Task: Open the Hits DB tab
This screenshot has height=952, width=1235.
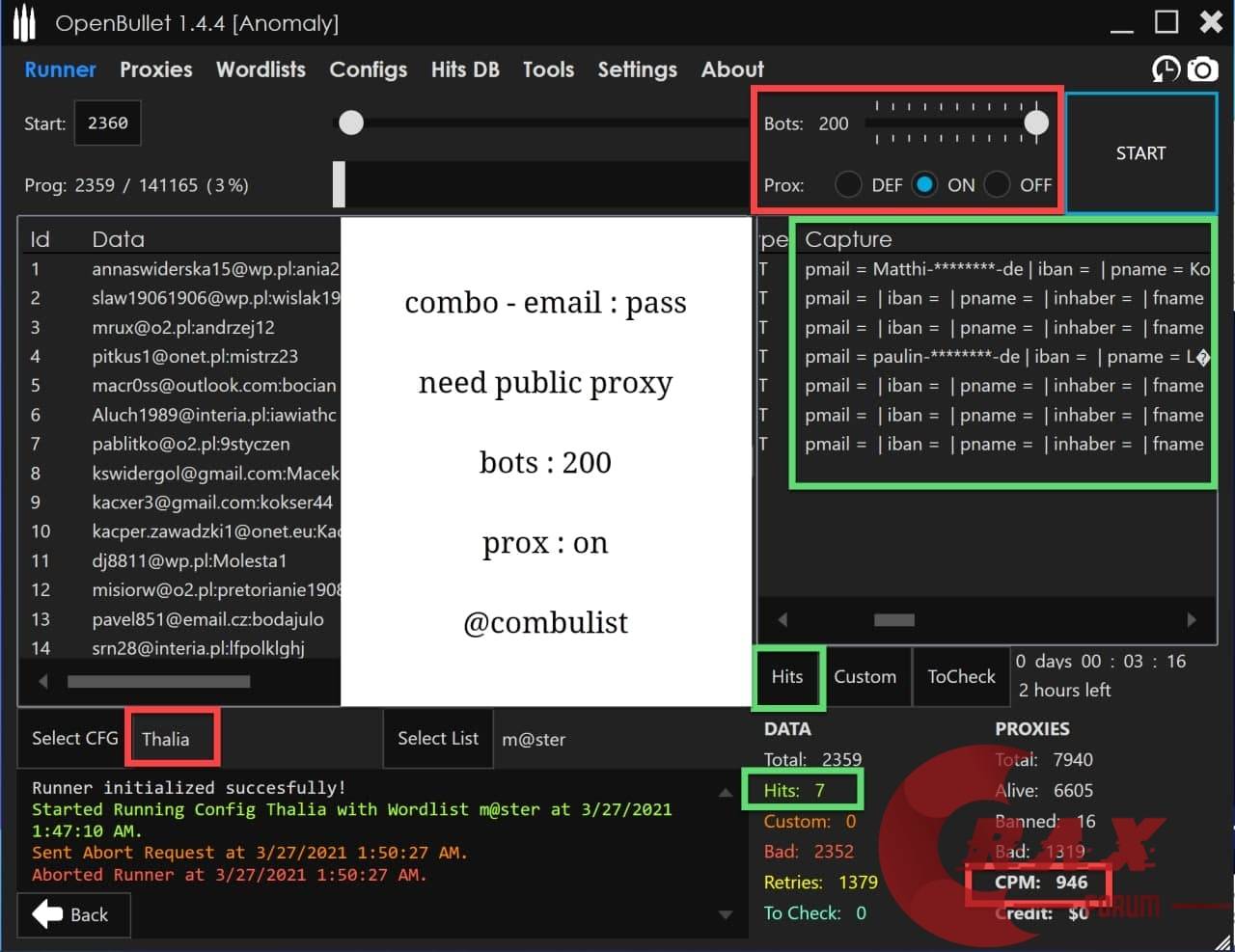Action: coord(465,69)
